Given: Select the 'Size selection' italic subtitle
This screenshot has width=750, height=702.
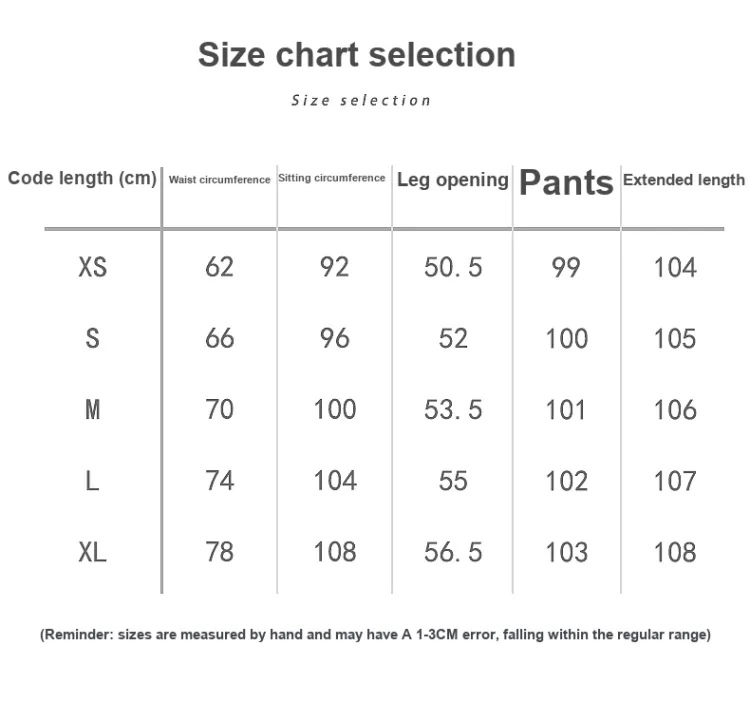Looking at the screenshot, I should (361, 100).
